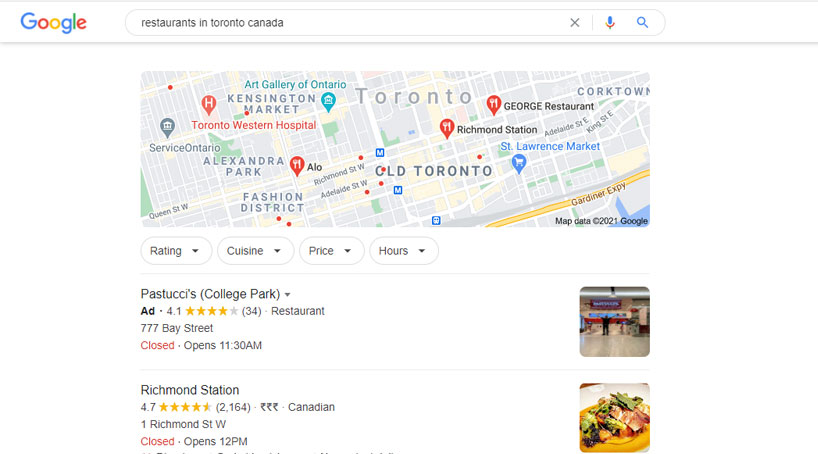Open the Hours filter dropdown

tap(404, 251)
